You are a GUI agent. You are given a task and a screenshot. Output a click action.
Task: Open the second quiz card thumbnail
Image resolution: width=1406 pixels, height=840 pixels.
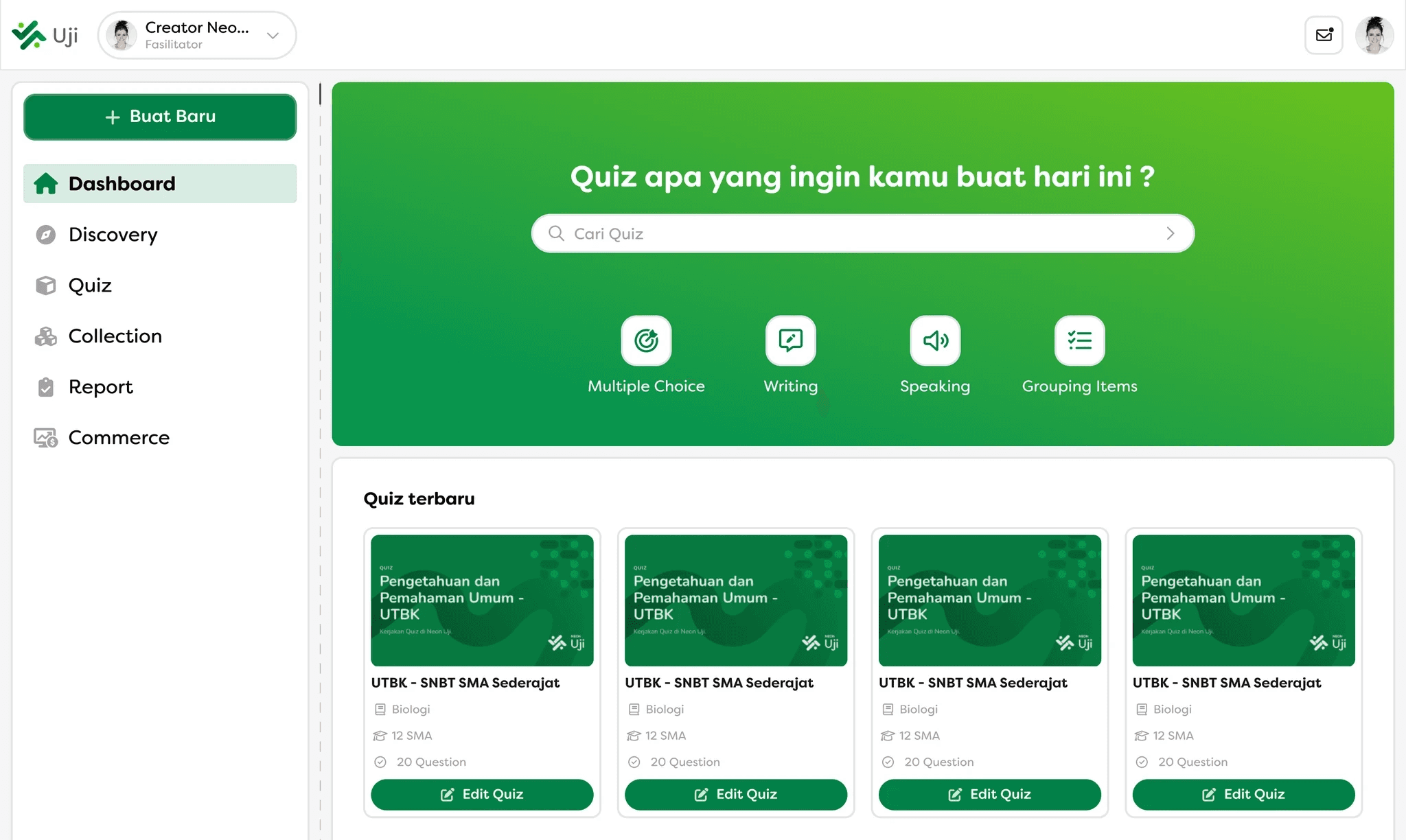click(736, 600)
